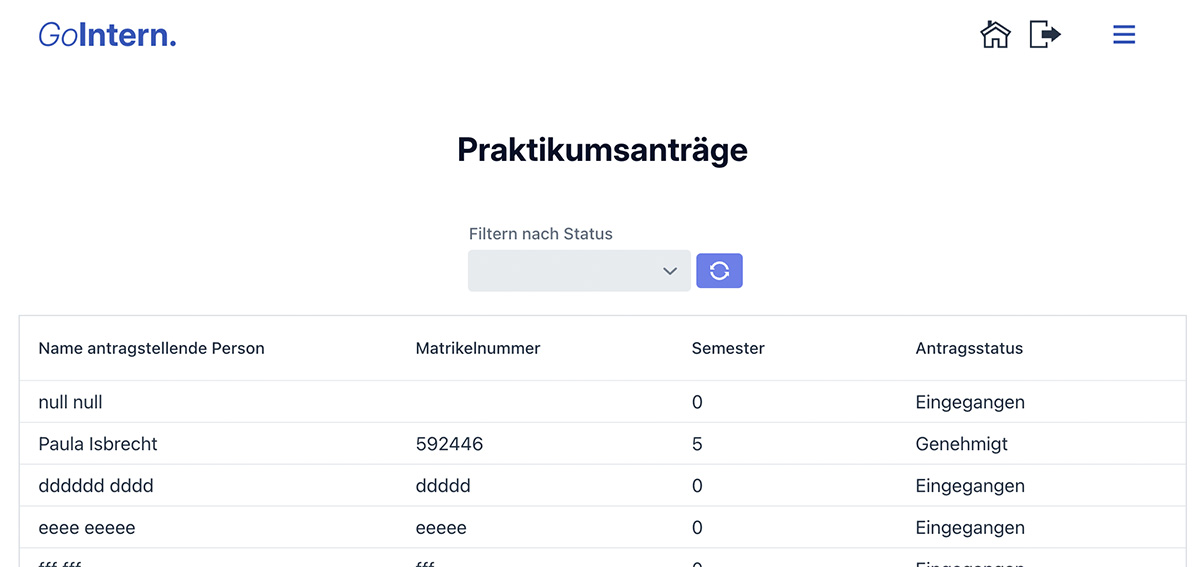Open the eeee eeeee application entry
This screenshot has width=1202, height=567.
point(87,528)
